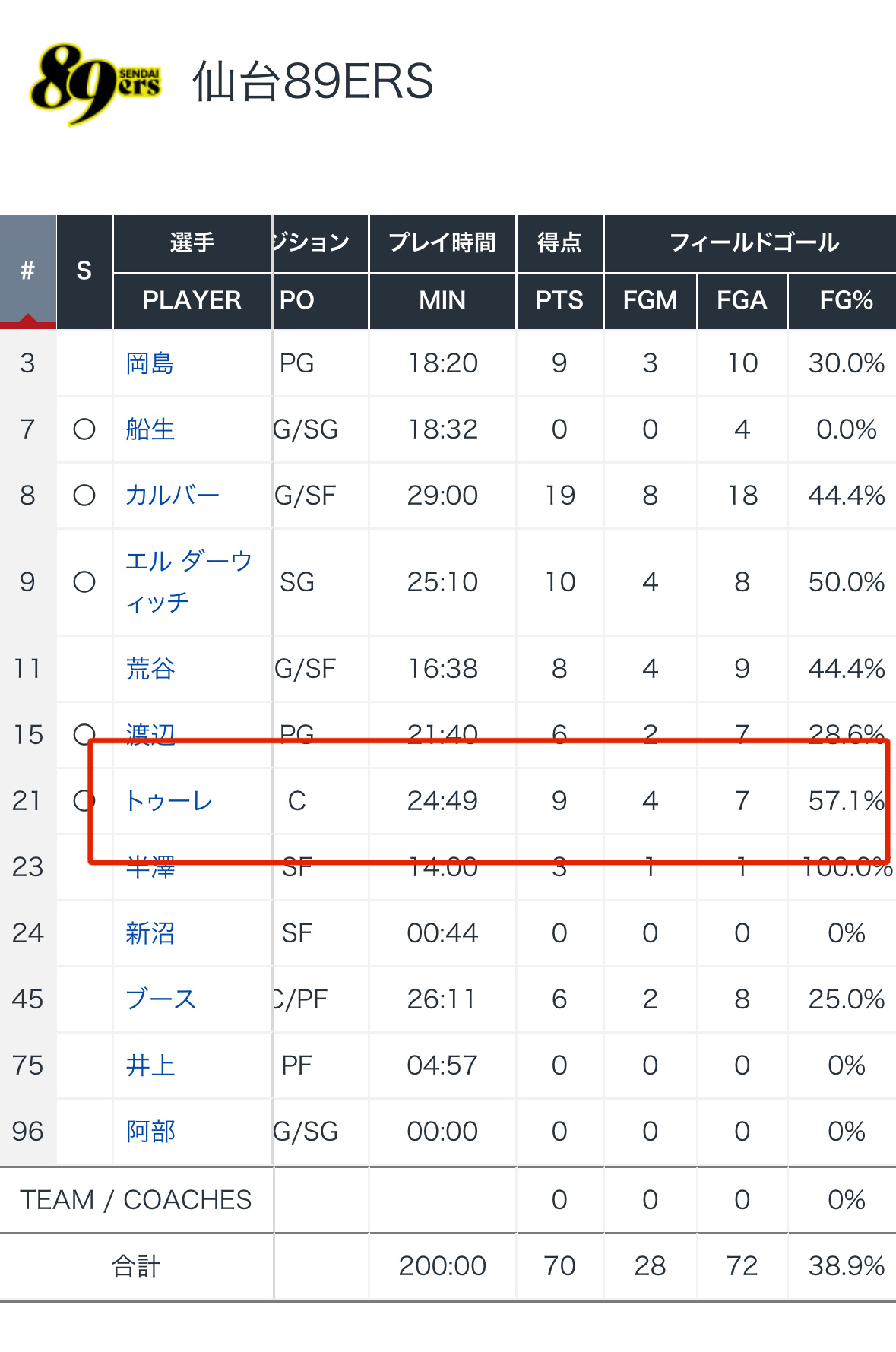Sort by the FGM column header
Viewport: 896px width, 1352px height.
[651, 301]
